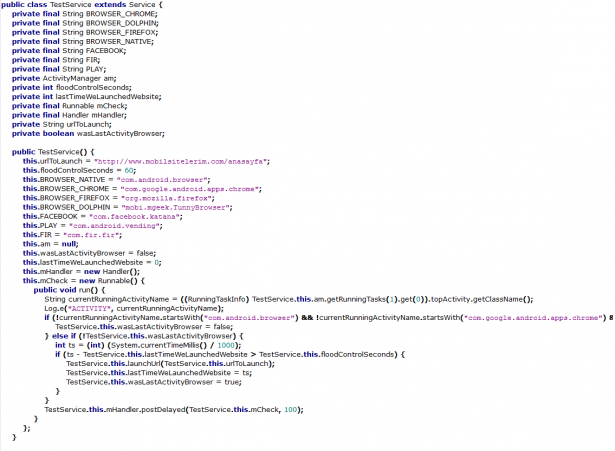Click the 'private boolean wasLastActivityBrowser' declaration
This screenshot has height=451, width=615.
(x=88, y=133)
